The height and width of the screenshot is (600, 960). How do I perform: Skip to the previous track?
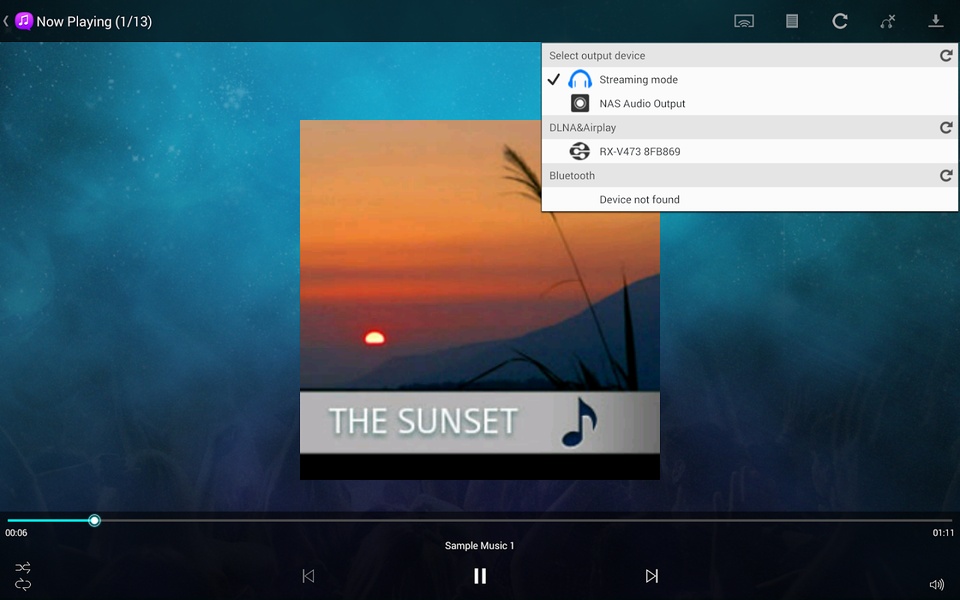(x=308, y=576)
